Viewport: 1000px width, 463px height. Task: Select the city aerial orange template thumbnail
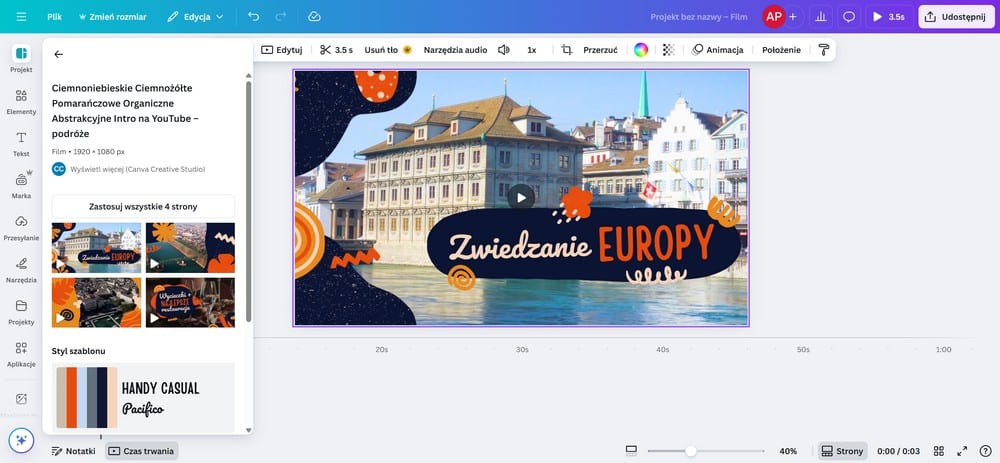click(x=96, y=302)
